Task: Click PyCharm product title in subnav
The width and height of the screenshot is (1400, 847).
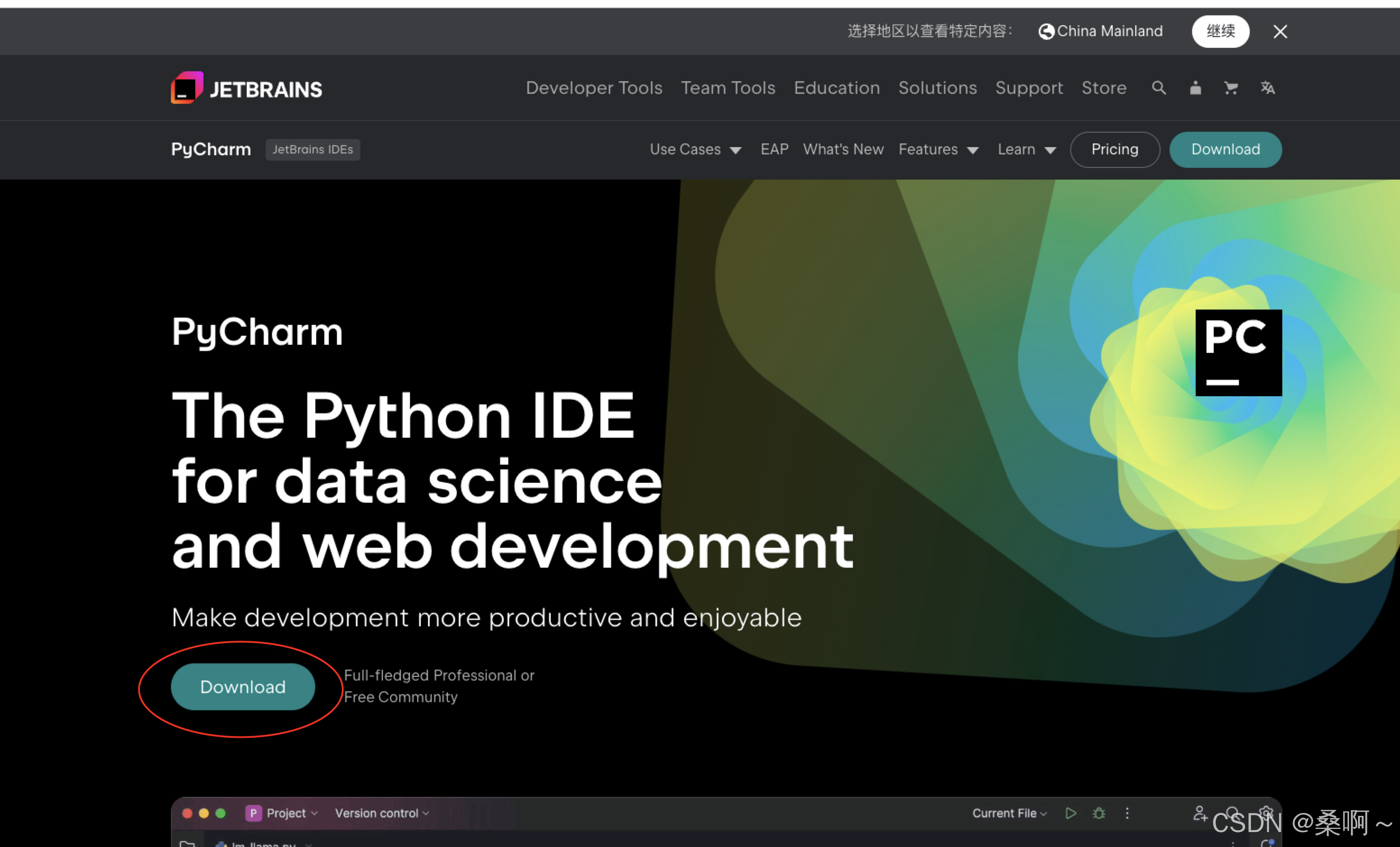Action: [211, 149]
